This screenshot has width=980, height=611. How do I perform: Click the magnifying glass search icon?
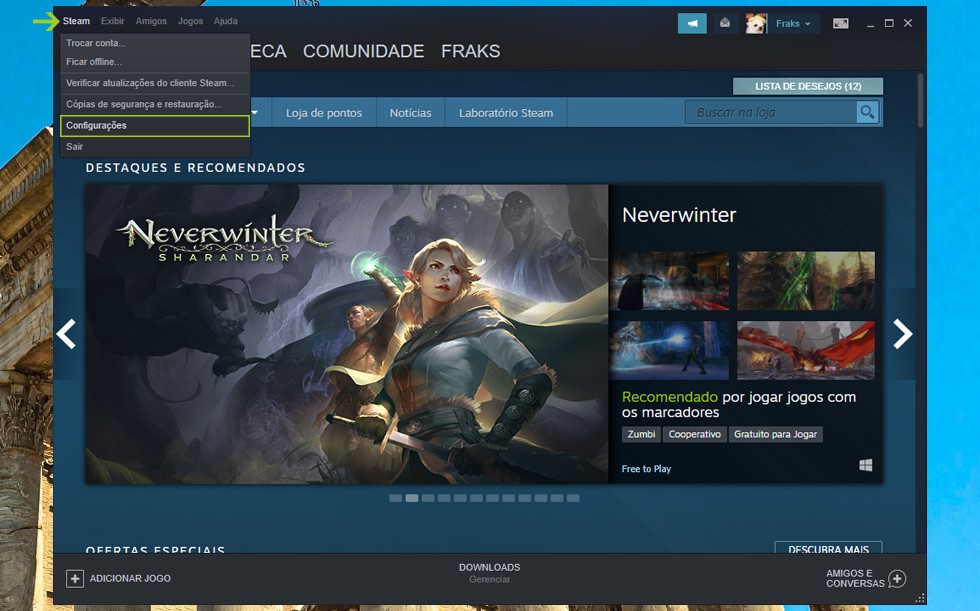click(x=867, y=112)
